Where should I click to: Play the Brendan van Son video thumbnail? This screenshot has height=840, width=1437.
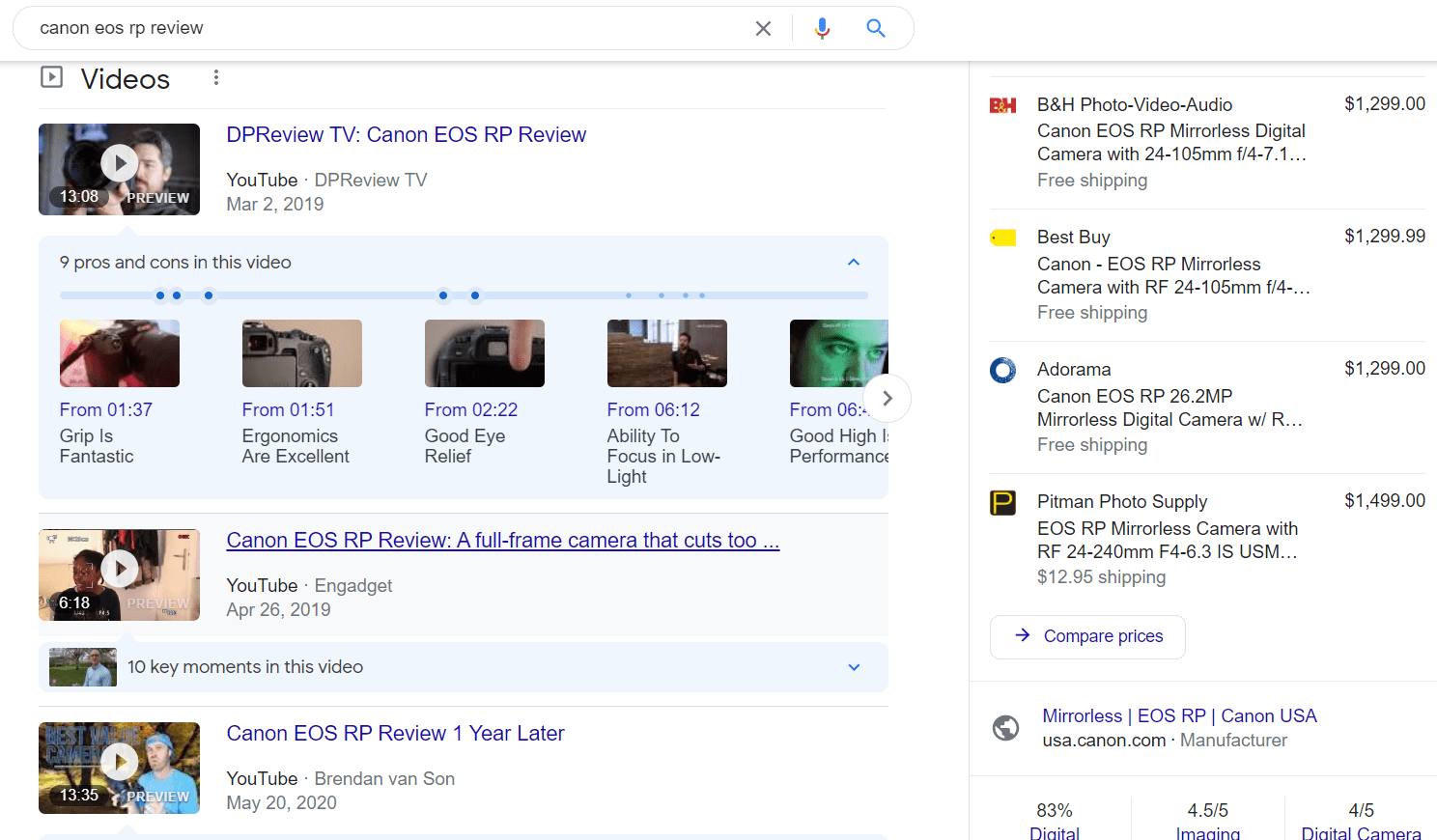pyautogui.click(x=119, y=768)
